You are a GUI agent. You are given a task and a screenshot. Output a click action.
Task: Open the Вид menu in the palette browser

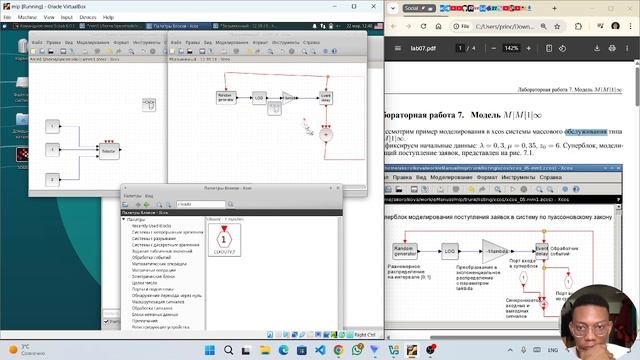point(149,196)
